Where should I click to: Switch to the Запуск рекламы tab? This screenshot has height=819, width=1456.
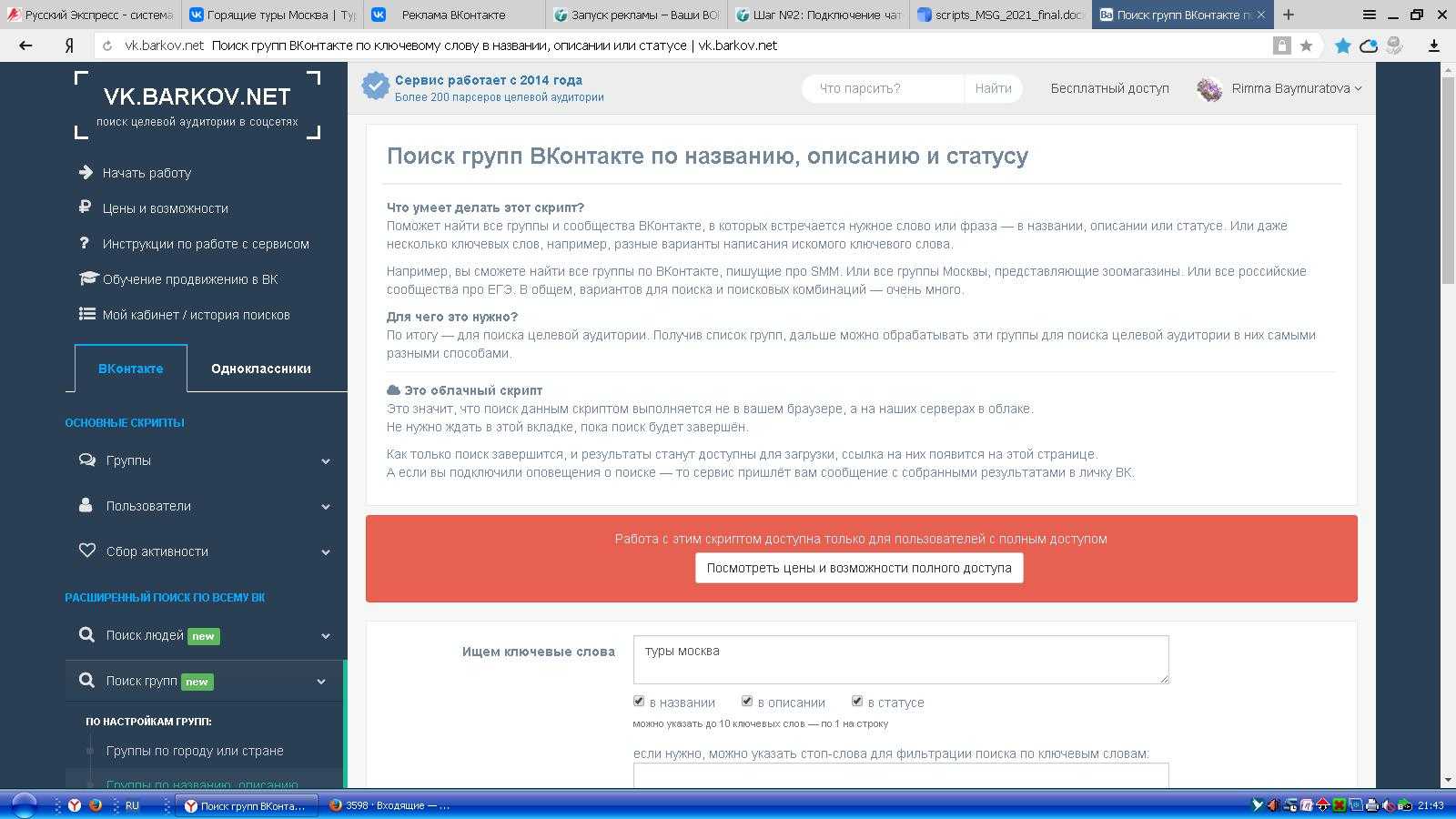(x=636, y=15)
